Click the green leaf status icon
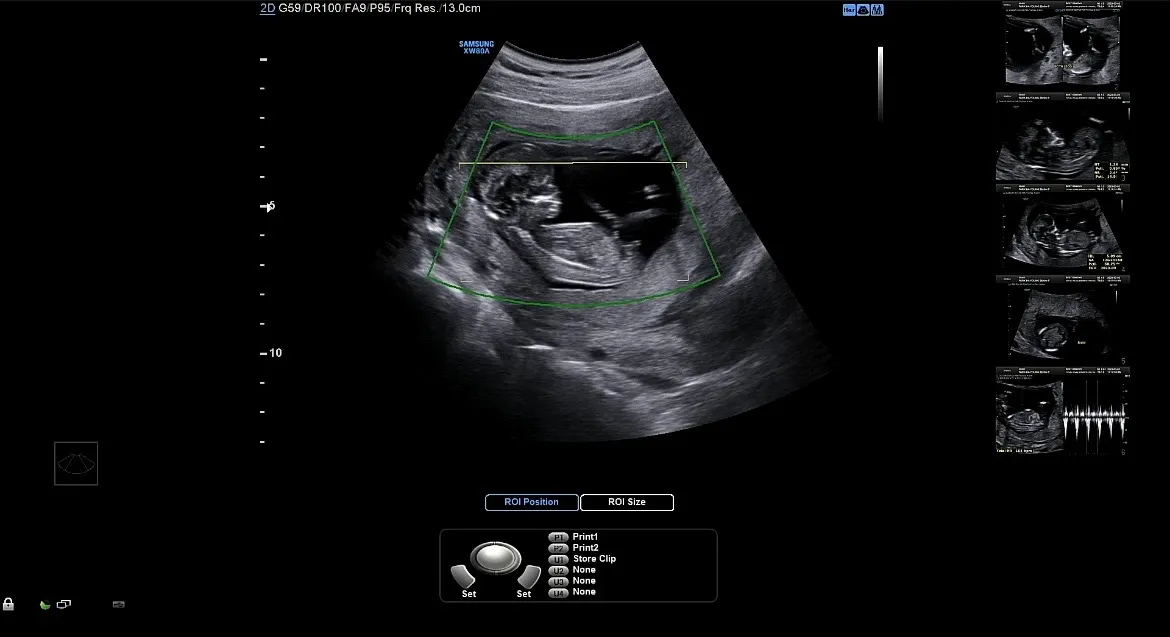The height and width of the screenshot is (637, 1170). click(x=45, y=605)
